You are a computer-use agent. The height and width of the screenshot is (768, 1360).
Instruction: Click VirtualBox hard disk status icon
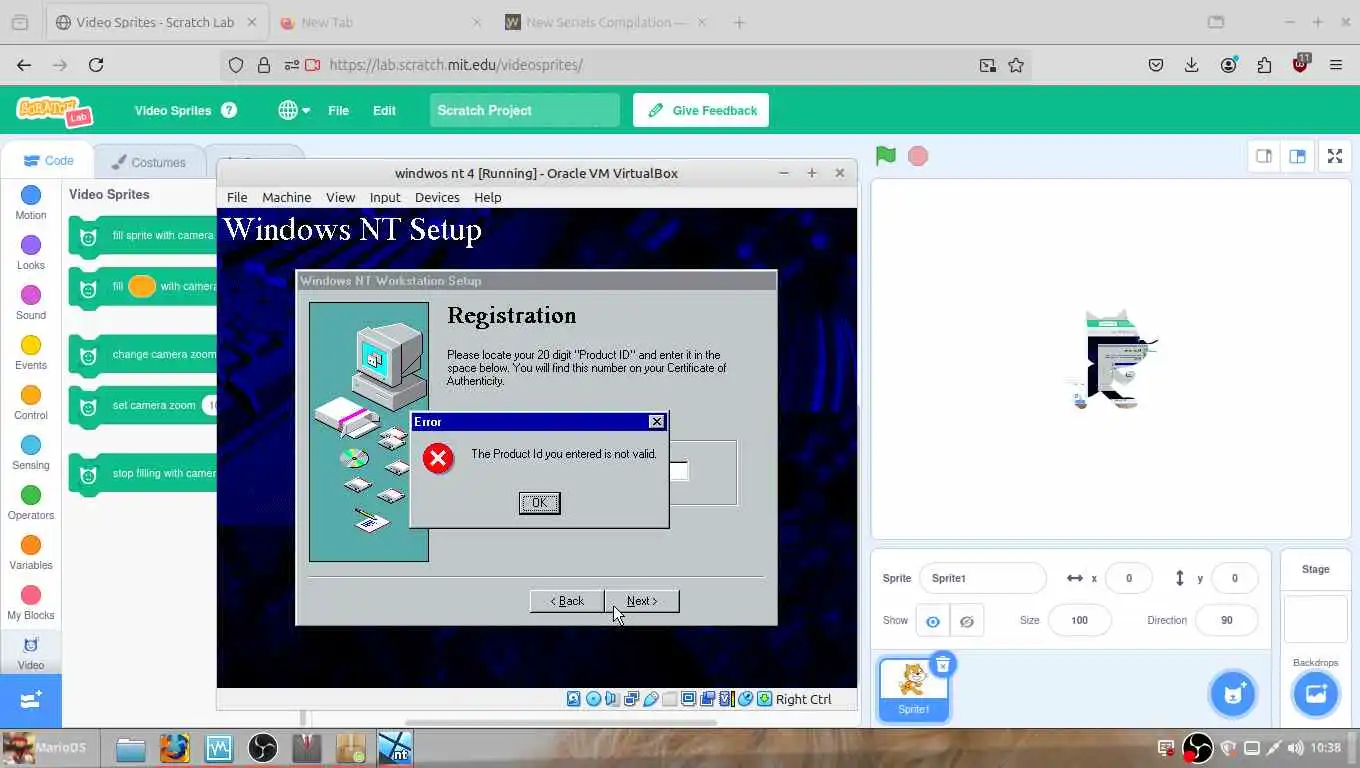573,699
